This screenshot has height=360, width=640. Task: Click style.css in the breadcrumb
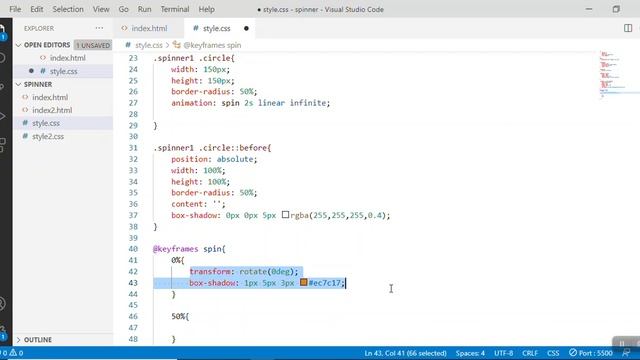(149, 45)
